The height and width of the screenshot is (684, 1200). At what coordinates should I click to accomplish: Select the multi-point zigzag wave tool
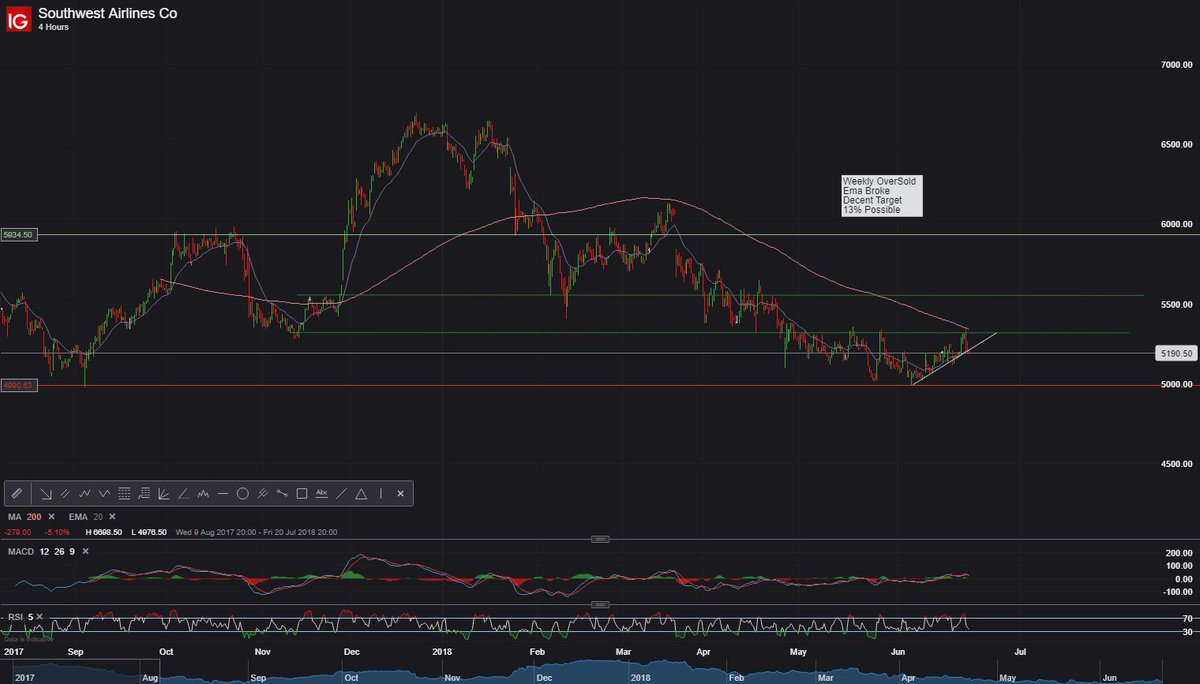click(85, 494)
